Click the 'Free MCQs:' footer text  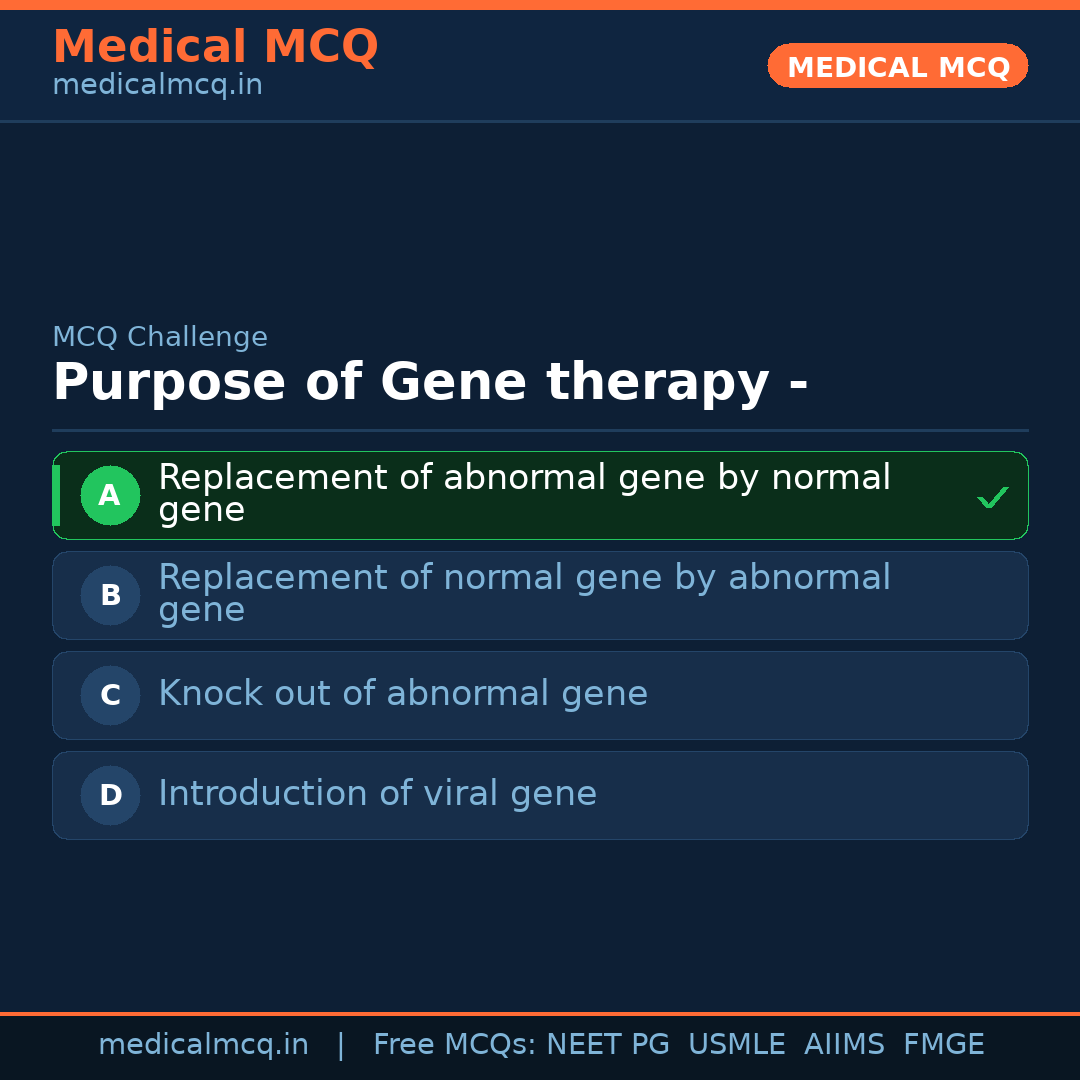pyautogui.click(x=455, y=1045)
